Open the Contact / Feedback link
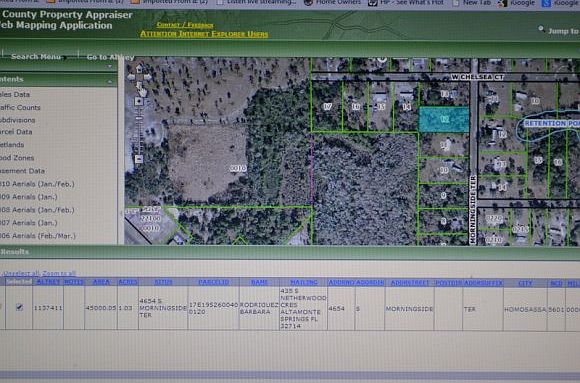Viewport: 580px width, 383px height. click(185, 25)
